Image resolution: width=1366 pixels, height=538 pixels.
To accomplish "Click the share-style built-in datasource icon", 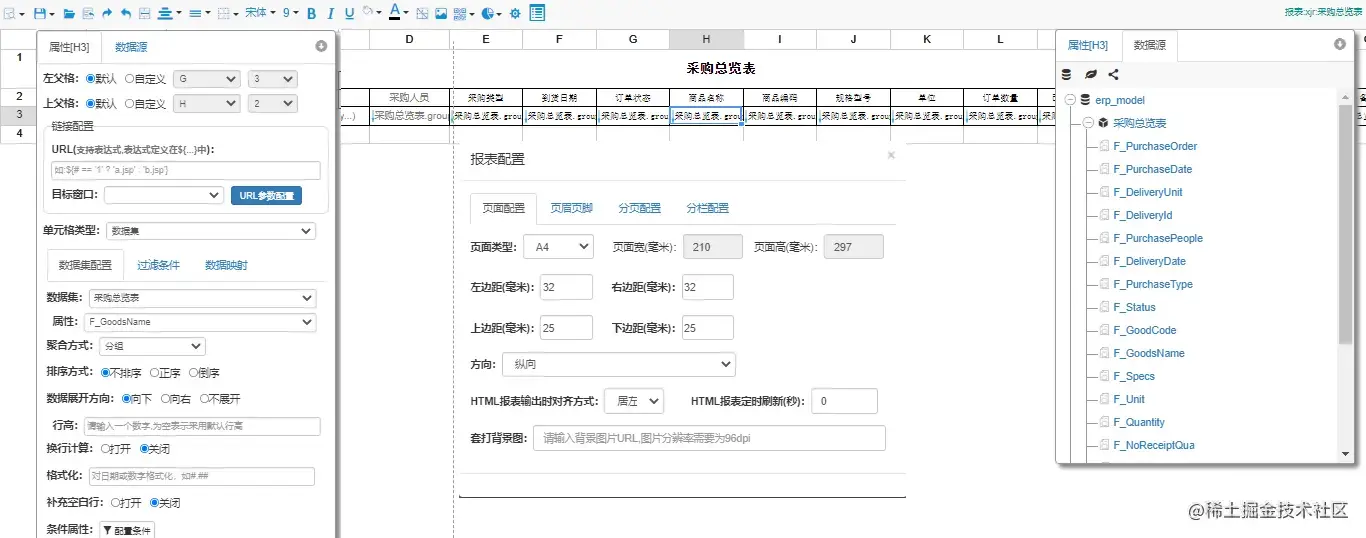I will pos(1114,74).
